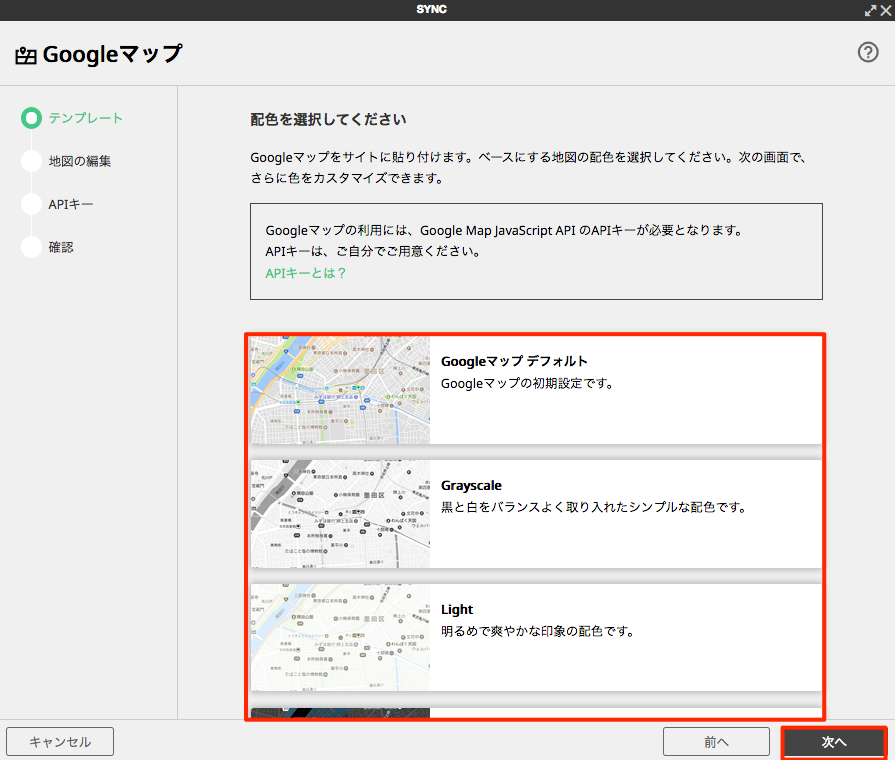Close the SYNC dialog window
This screenshot has height=760, width=895.
(x=886, y=10)
